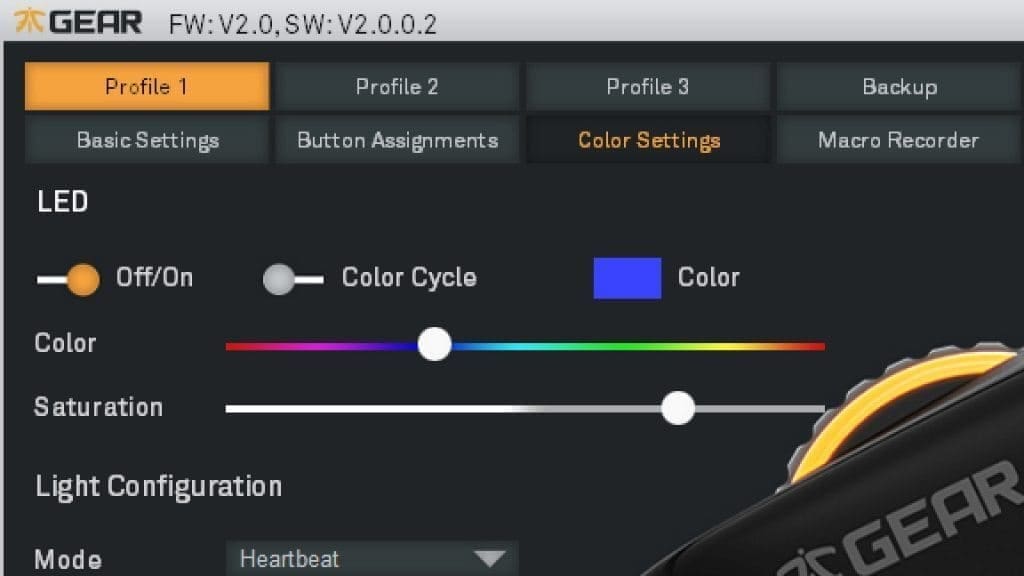Click the white start of Saturation track
This screenshot has width=1024, height=576.
pos(261,409)
